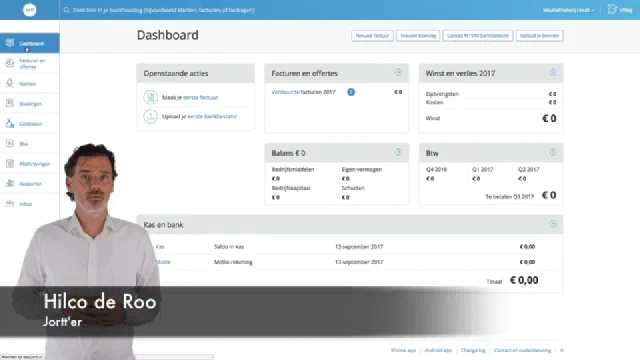Click the invoice icon beside Maak je eerste factuur
Screen dimensions: 640x360
click(151, 97)
